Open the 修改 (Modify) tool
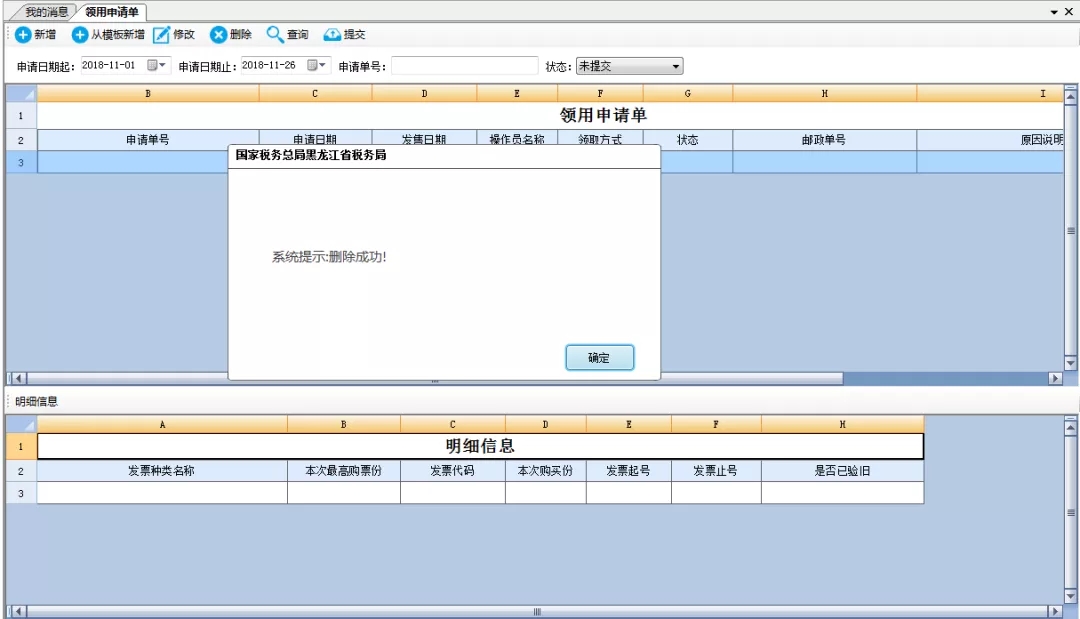 pos(162,34)
